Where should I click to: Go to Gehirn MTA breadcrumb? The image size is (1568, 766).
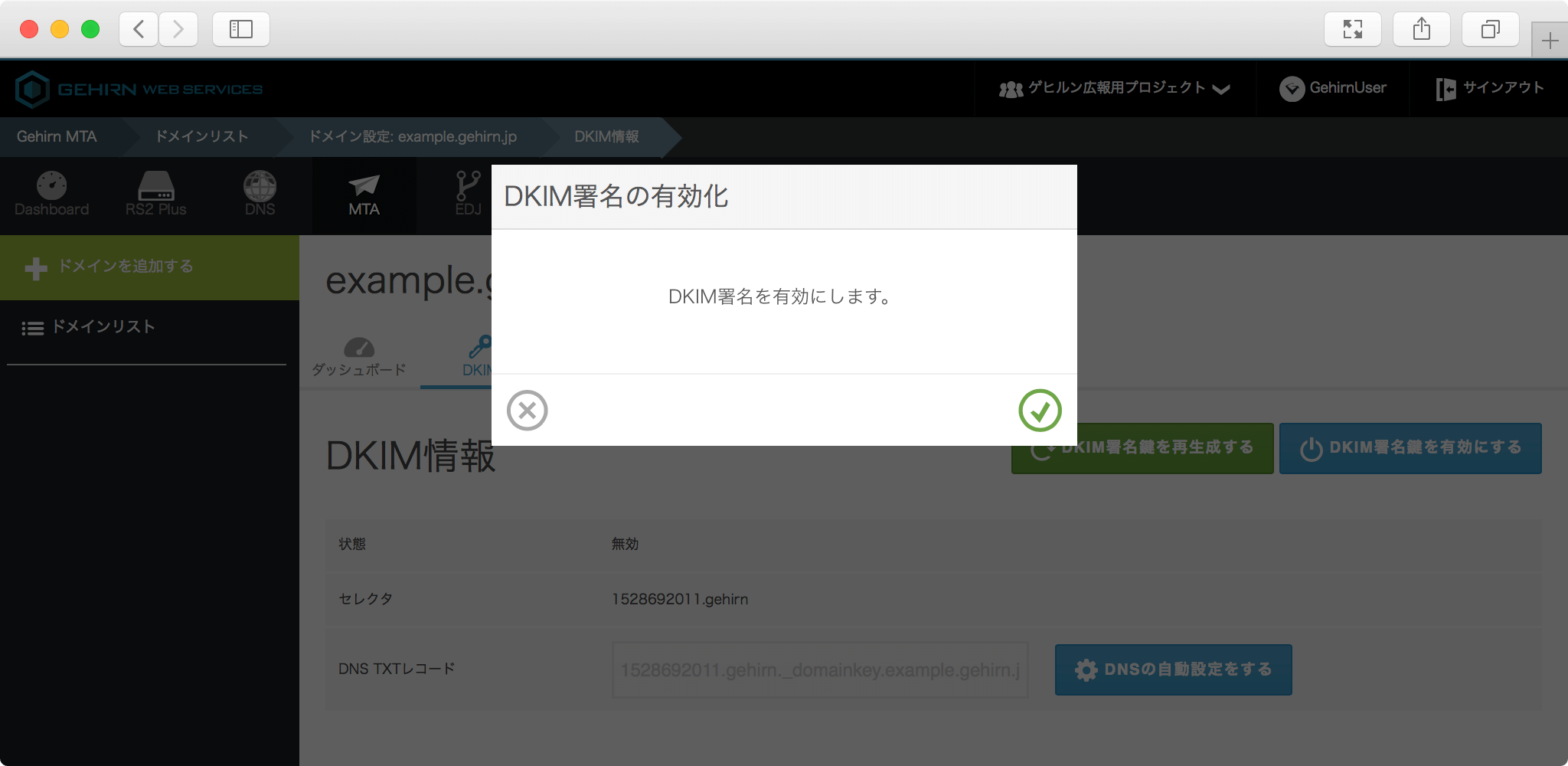click(57, 136)
